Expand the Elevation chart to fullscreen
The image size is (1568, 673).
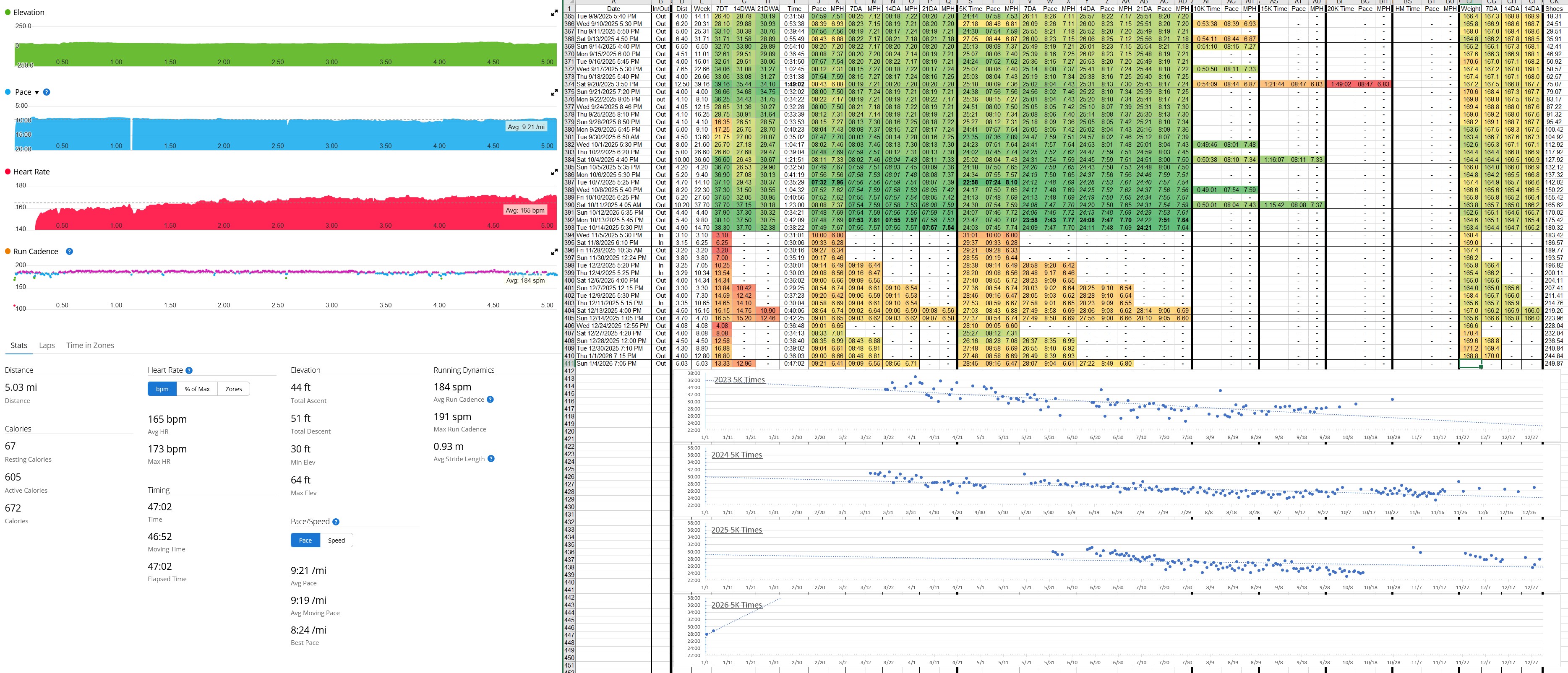[554, 13]
